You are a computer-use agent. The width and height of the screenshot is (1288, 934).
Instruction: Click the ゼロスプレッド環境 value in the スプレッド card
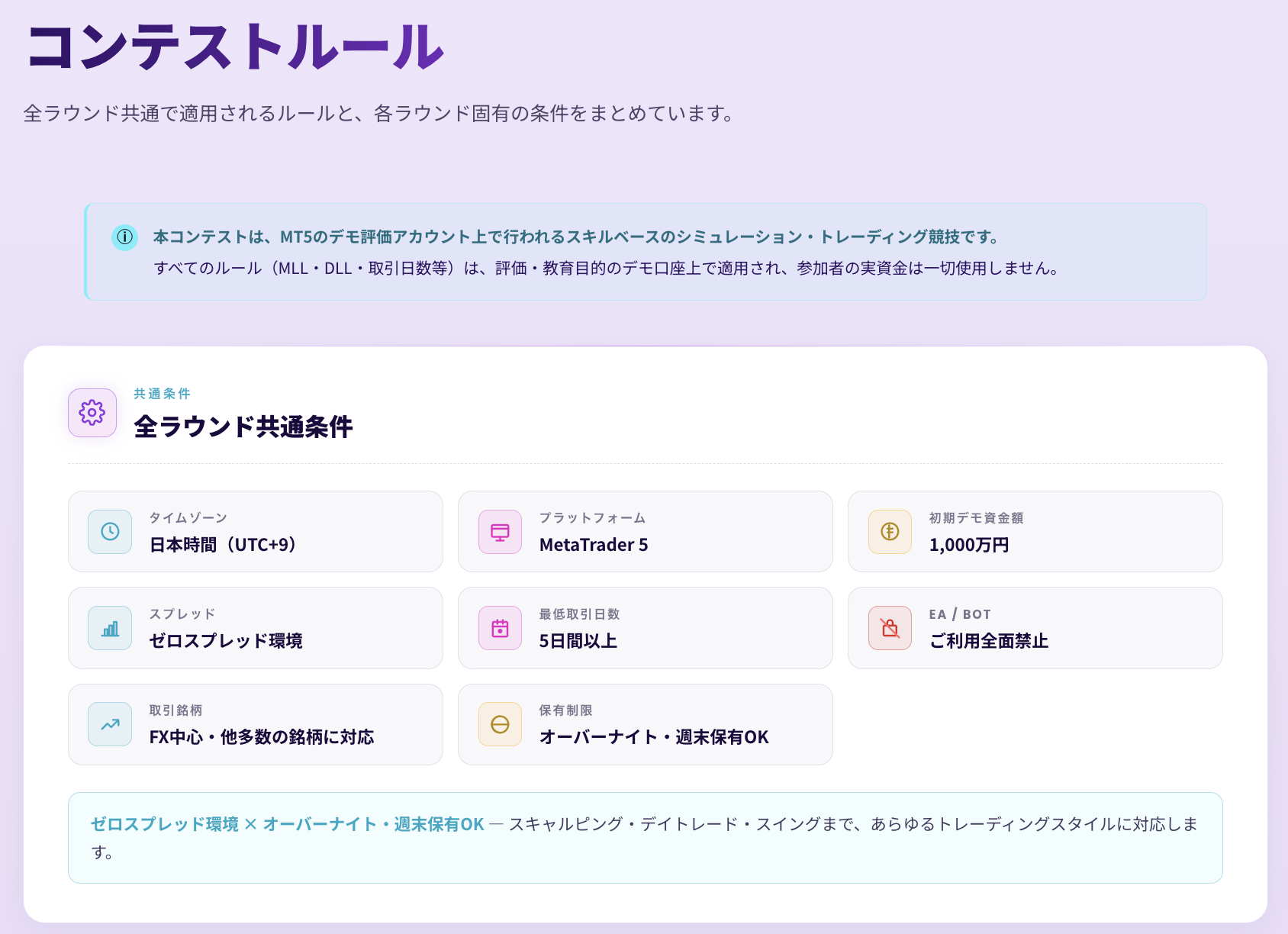tap(226, 641)
